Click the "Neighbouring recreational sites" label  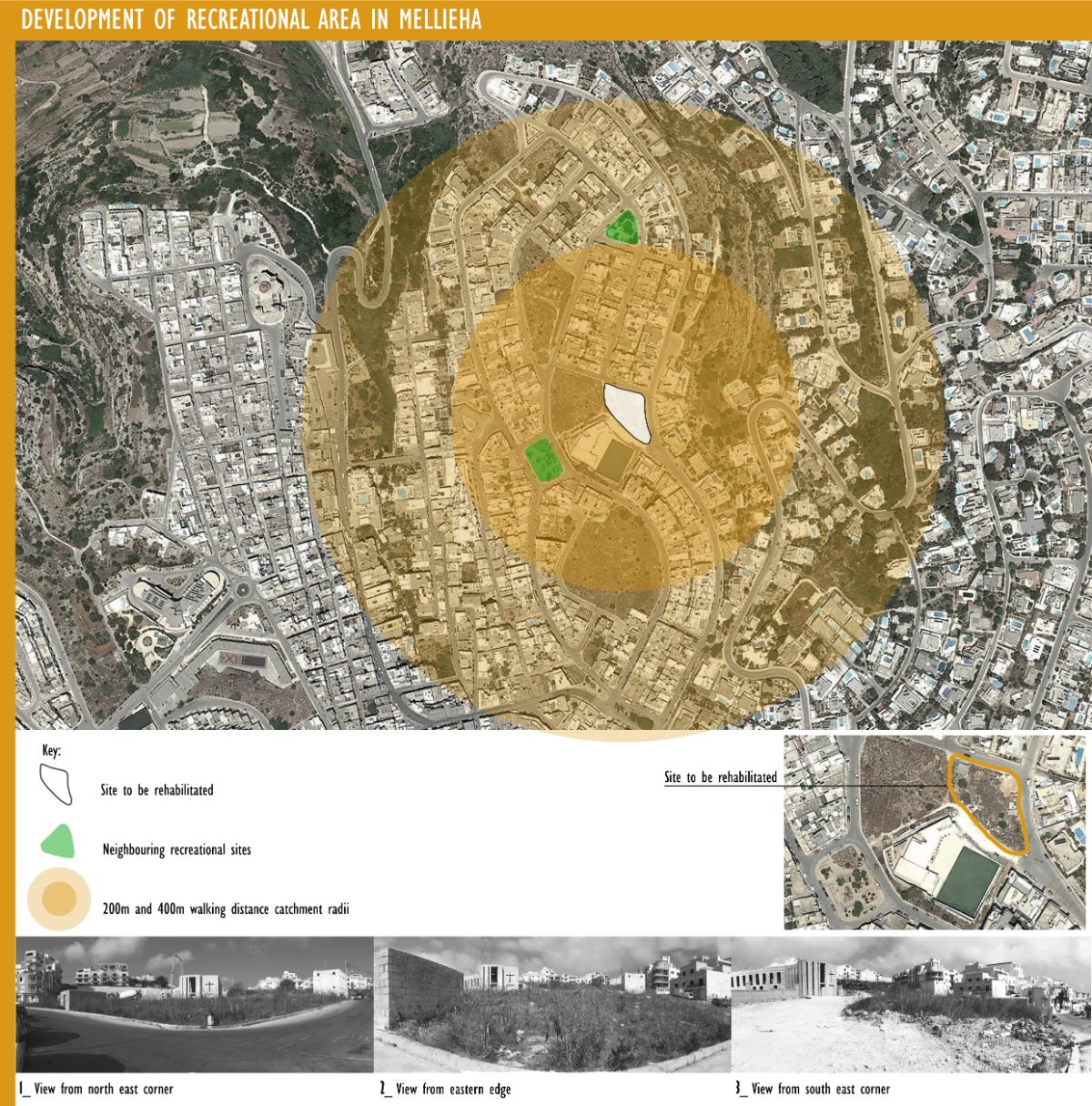pyautogui.click(x=177, y=849)
